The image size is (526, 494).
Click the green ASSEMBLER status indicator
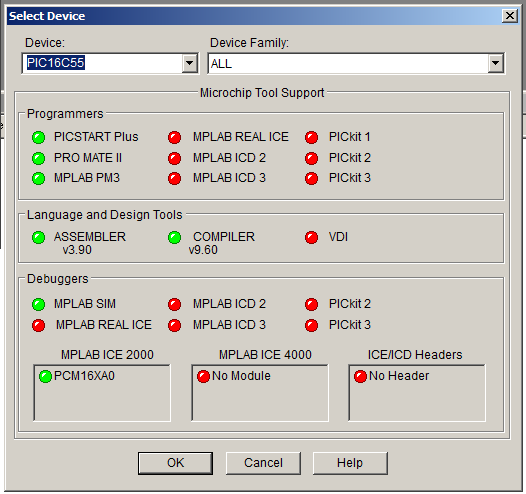coord(39,237)
